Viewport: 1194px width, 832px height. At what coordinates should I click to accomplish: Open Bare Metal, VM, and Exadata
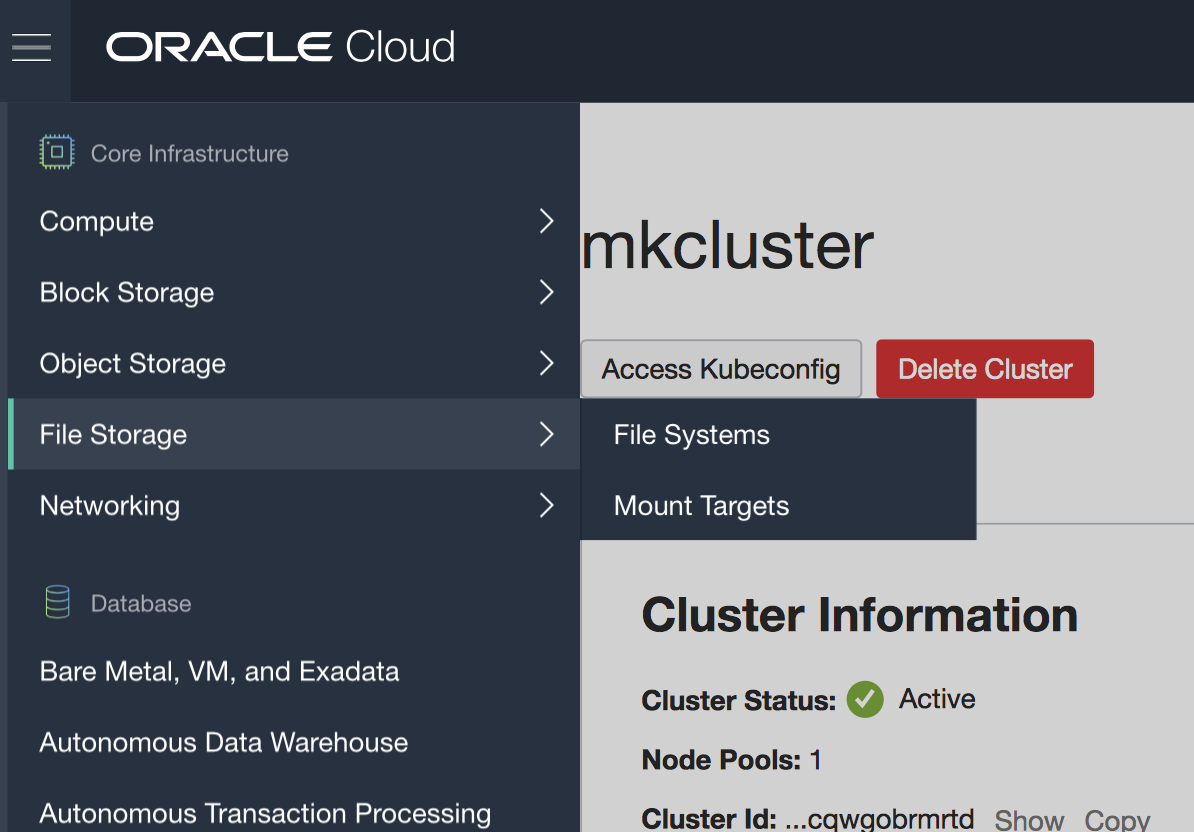[x=219, y=671]
